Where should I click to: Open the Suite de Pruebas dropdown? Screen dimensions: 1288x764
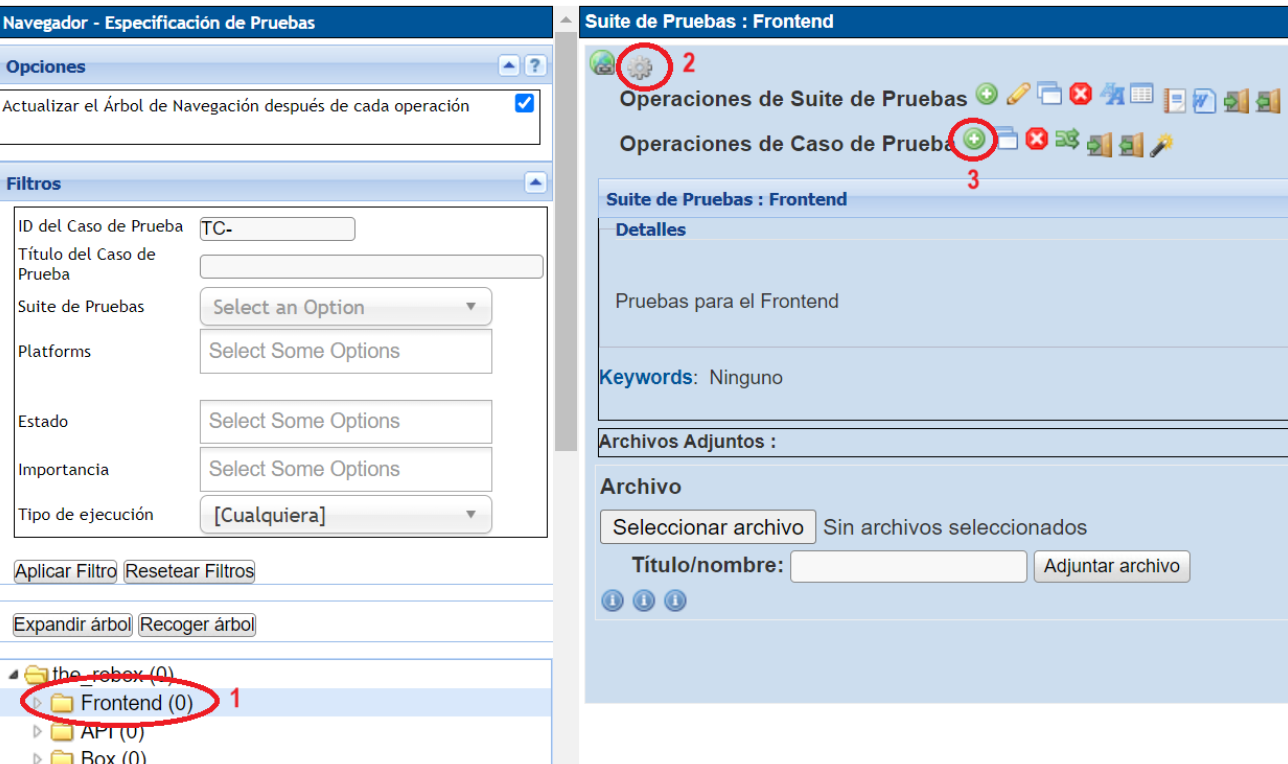345,307
